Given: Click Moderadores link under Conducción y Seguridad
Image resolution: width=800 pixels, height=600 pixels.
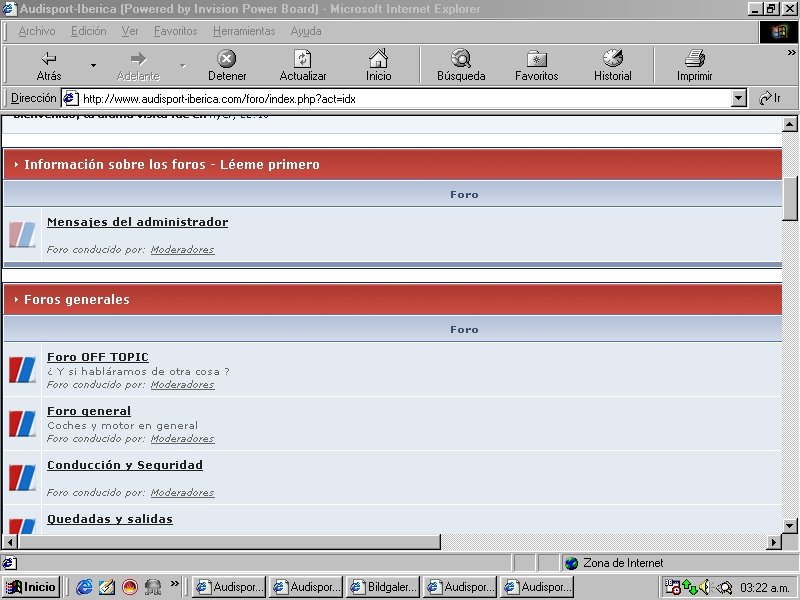Looking at the screenshot, I should click(x=182, y=493).
